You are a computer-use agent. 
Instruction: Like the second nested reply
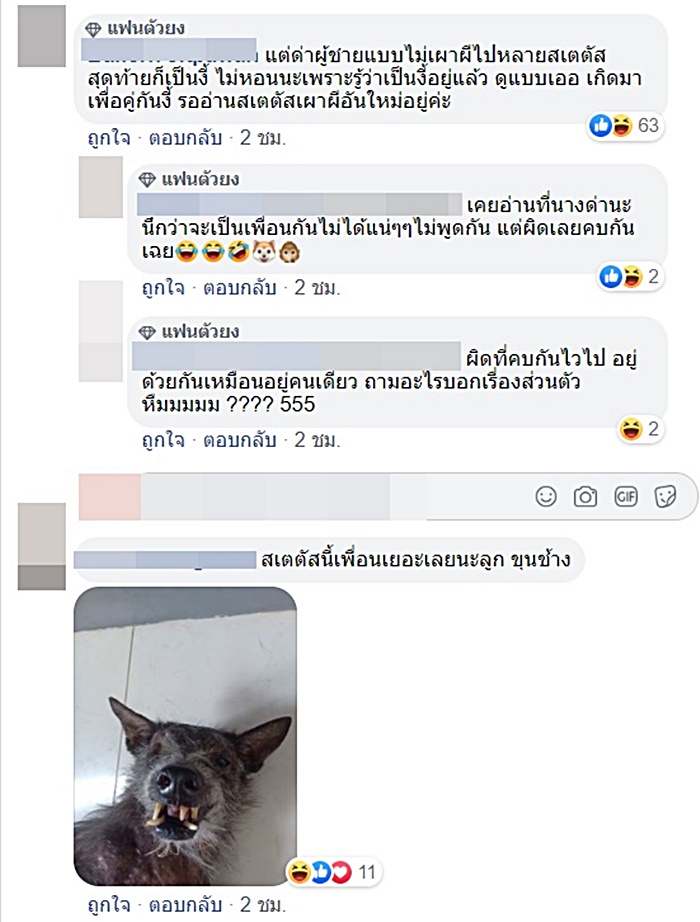click(164, 440)
